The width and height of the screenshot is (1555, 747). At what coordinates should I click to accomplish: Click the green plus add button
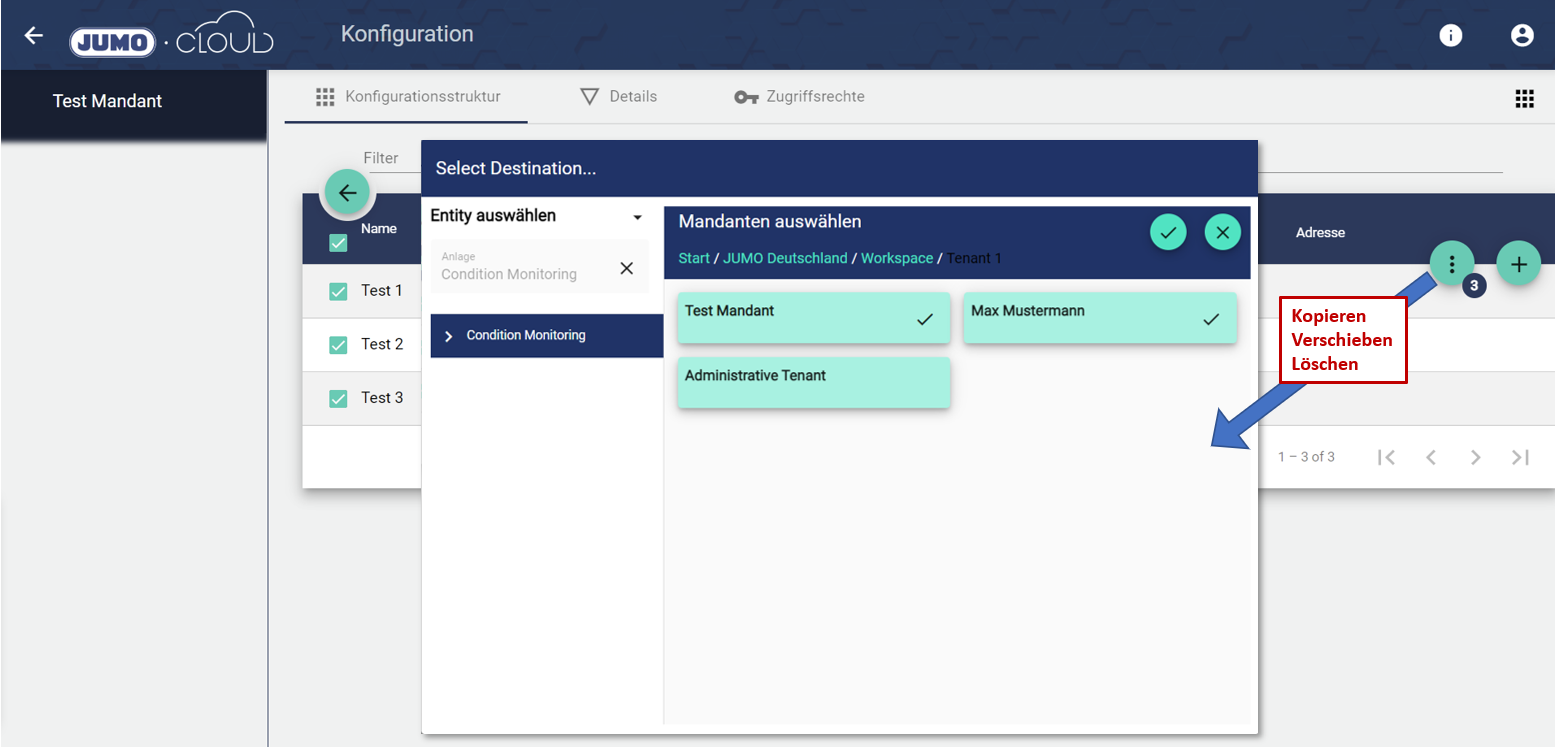(1518, 264)
